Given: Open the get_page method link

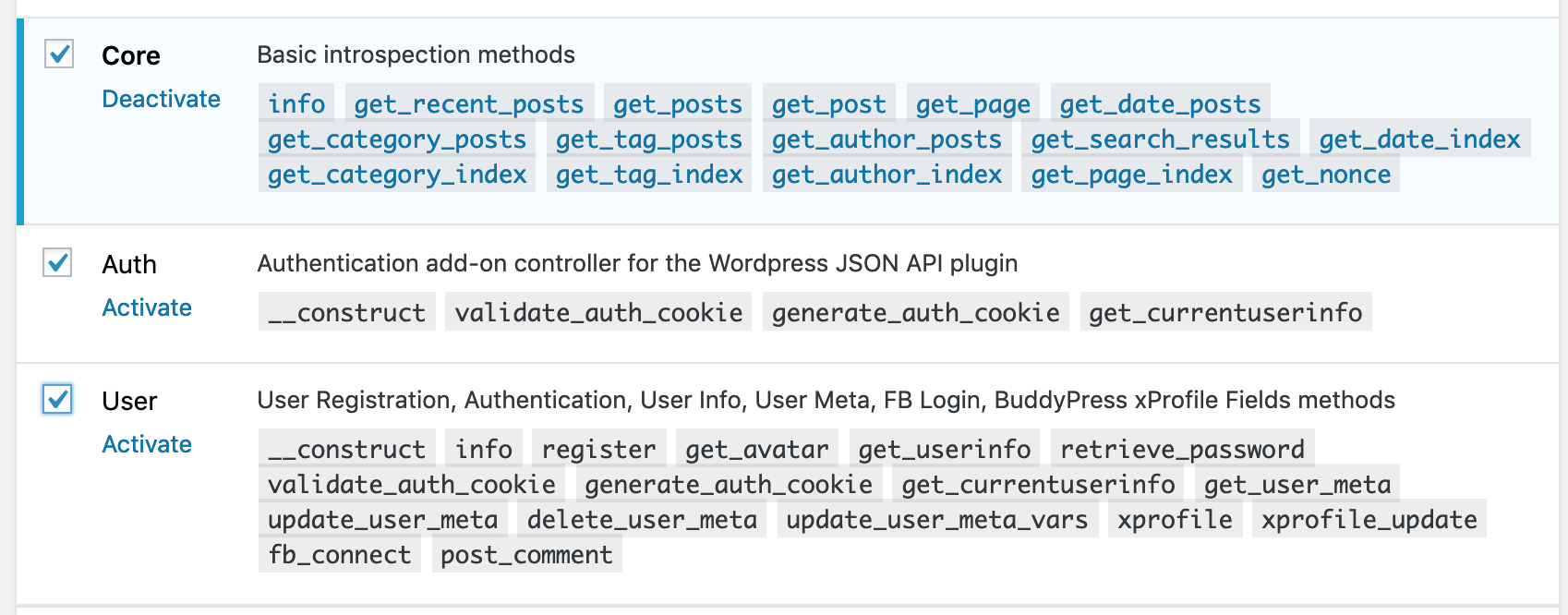Looking at the screenshot, I should (973, 103).
